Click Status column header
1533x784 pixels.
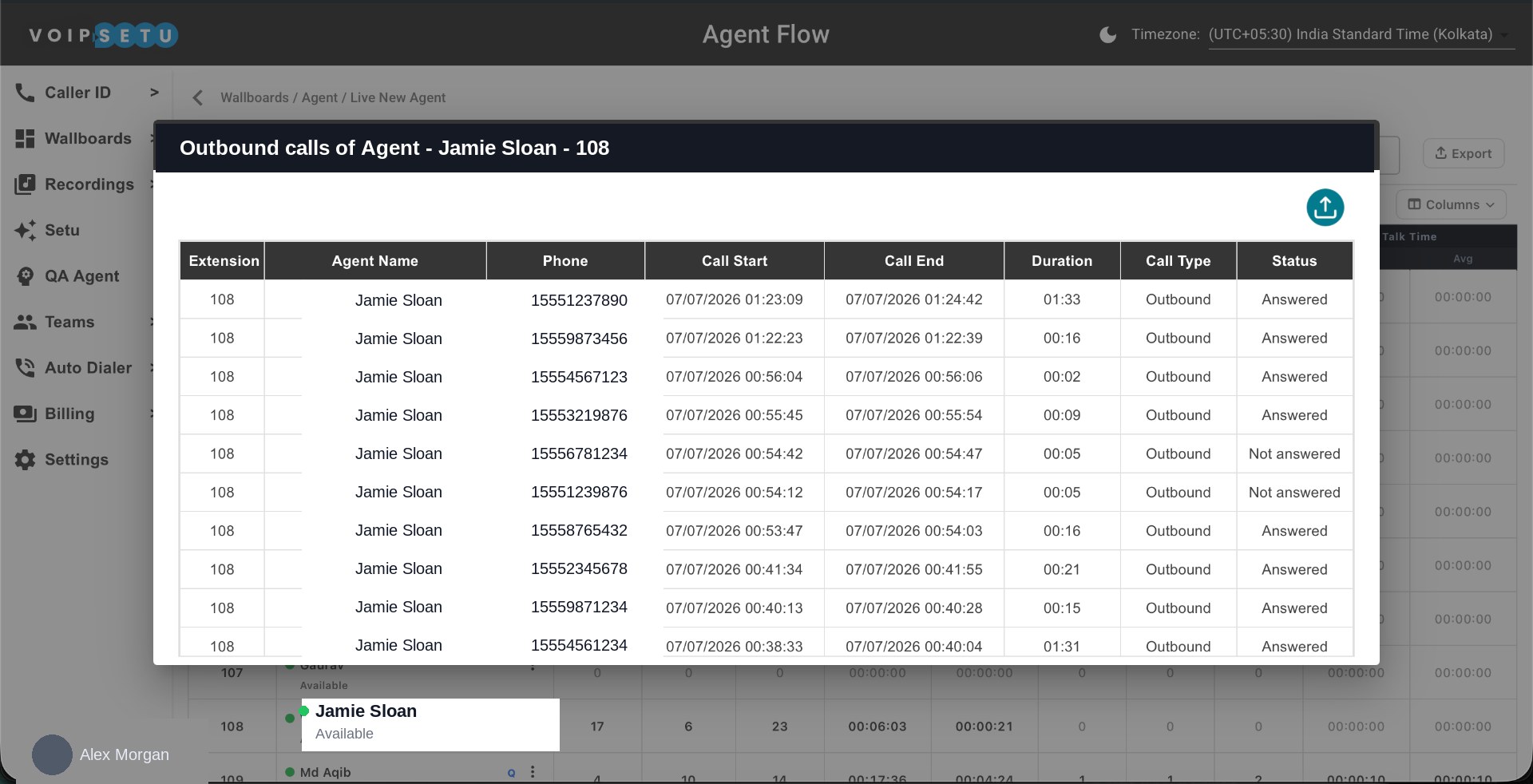click(1294, 261)
